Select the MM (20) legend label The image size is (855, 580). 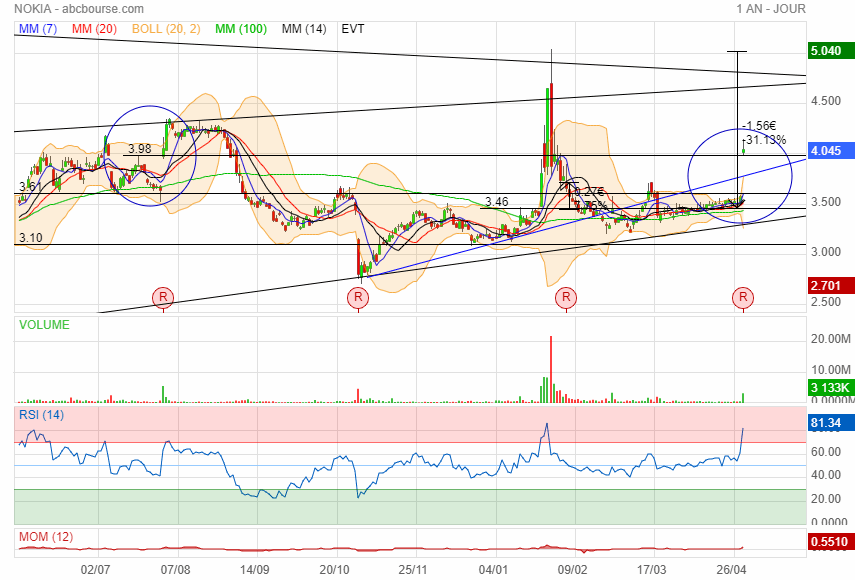tap(94, 29)
